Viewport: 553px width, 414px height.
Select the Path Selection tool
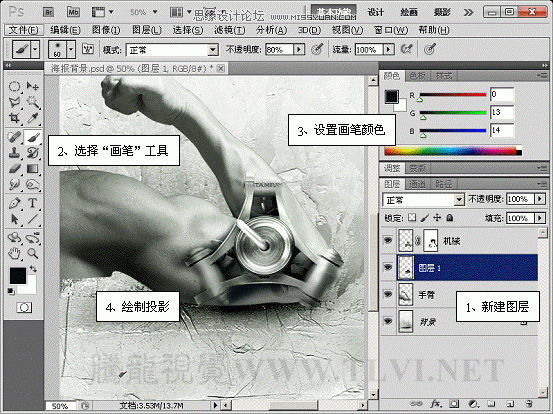(x=14, y=219)
